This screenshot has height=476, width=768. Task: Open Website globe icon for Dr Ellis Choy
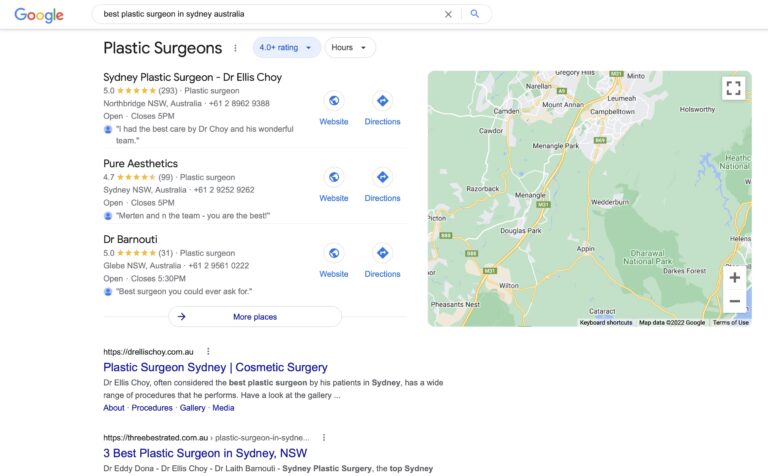pyautogui.click(x=334, y=100)
